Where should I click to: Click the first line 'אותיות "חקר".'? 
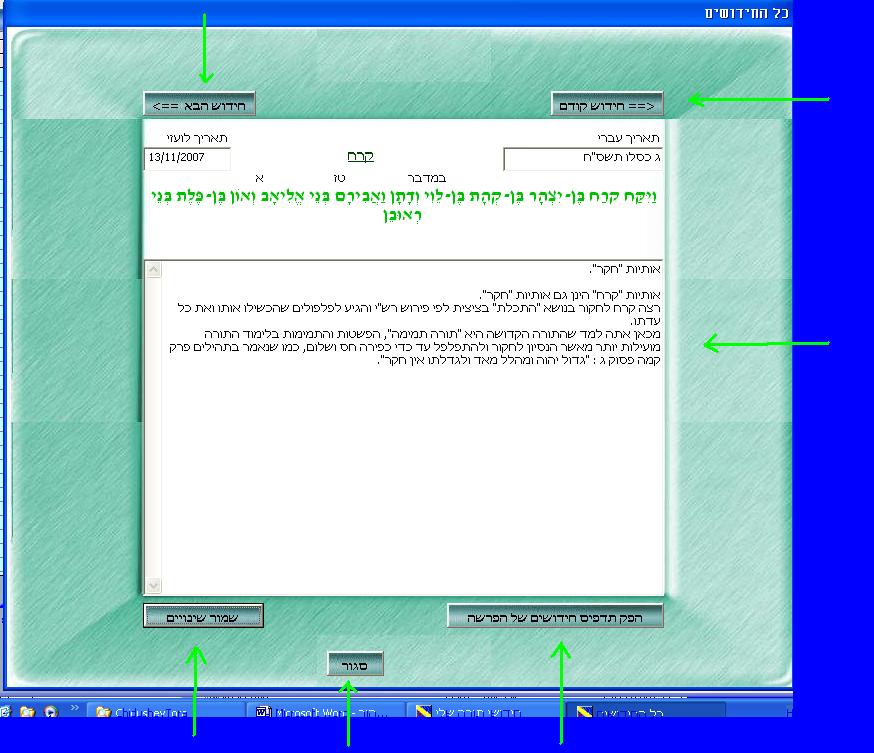tap(625, 269)
